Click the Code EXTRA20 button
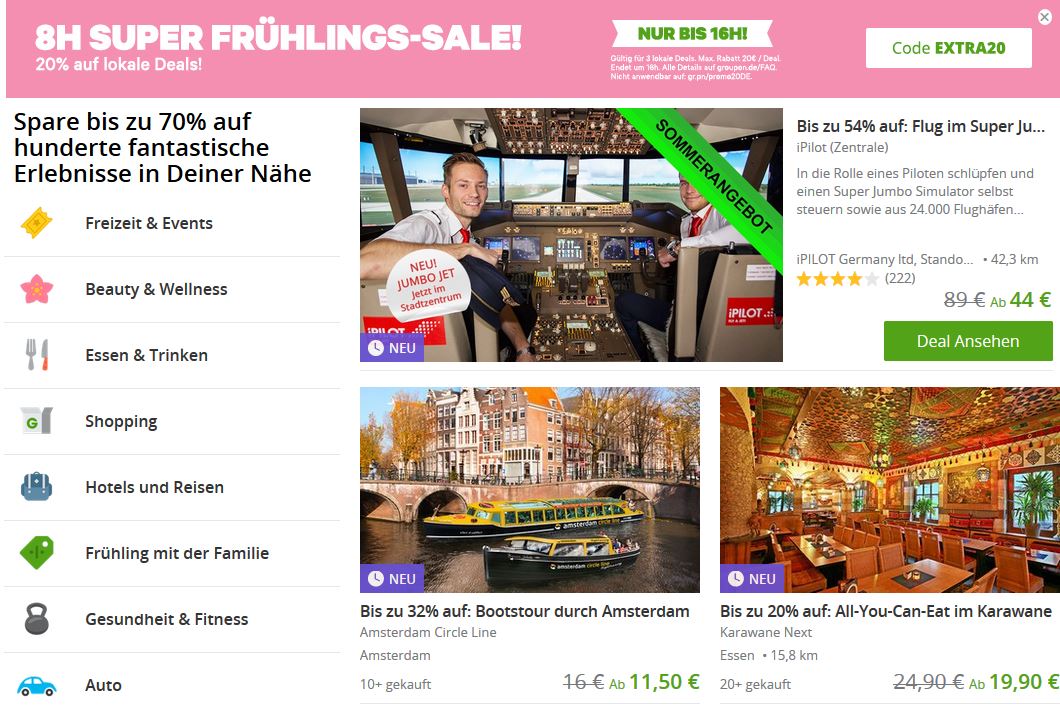1060x706 pixels. tap(948, 48)
